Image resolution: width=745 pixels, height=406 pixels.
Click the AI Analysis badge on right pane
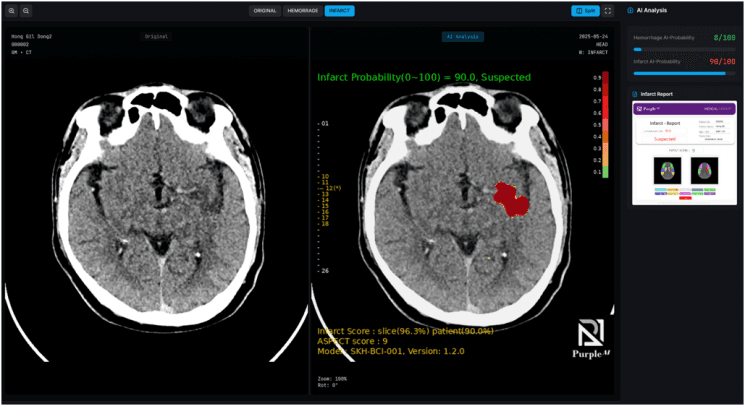pyautogui.click(x=463, y=37)
